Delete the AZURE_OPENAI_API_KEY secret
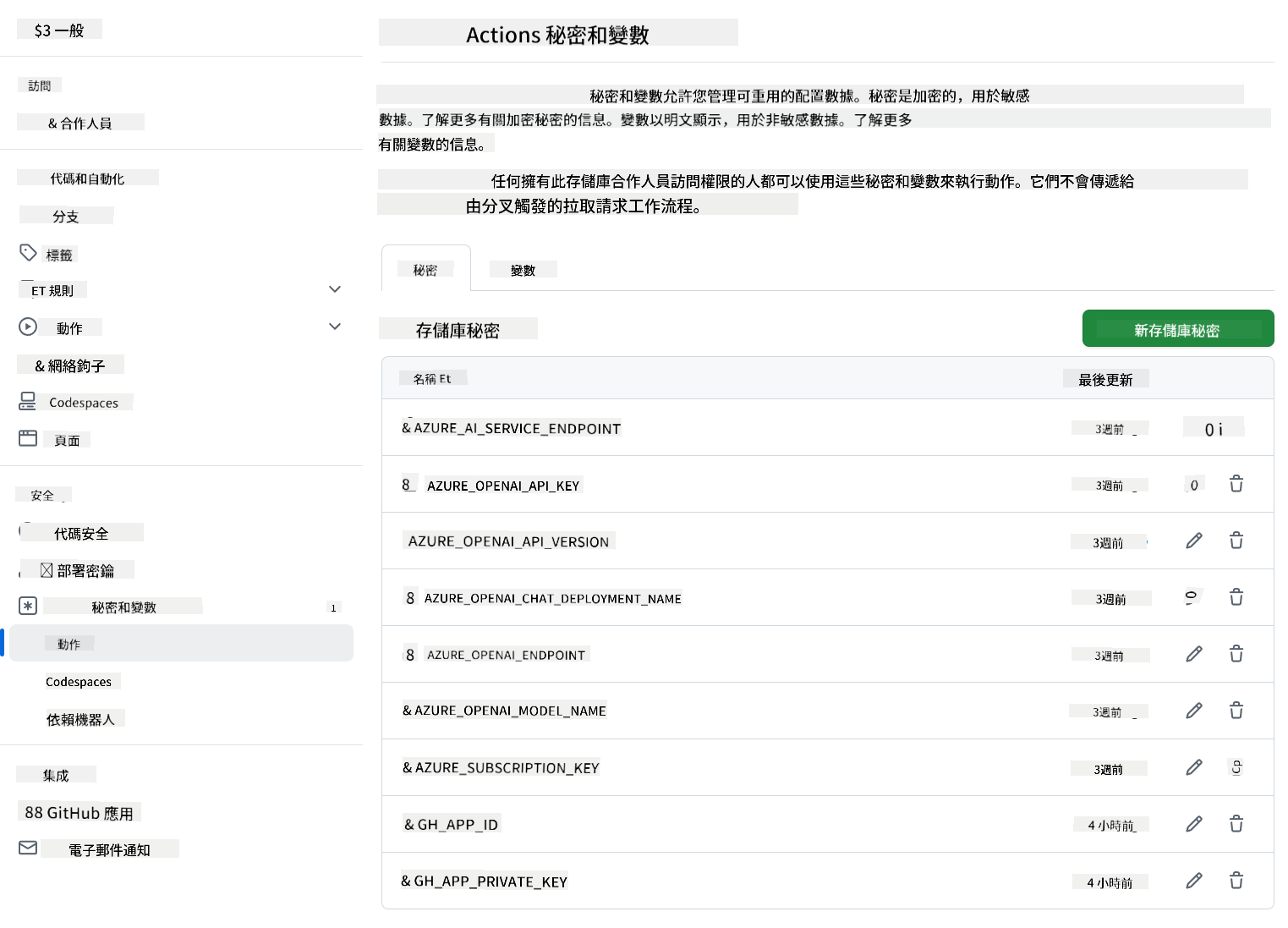 click(x=1236, y=484)
